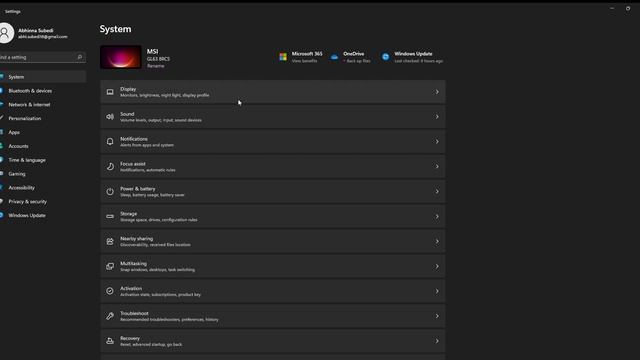The height and width of the screenshot is (360, 640).
Task: Click the Focus assist moon icon
Action: 110,167
